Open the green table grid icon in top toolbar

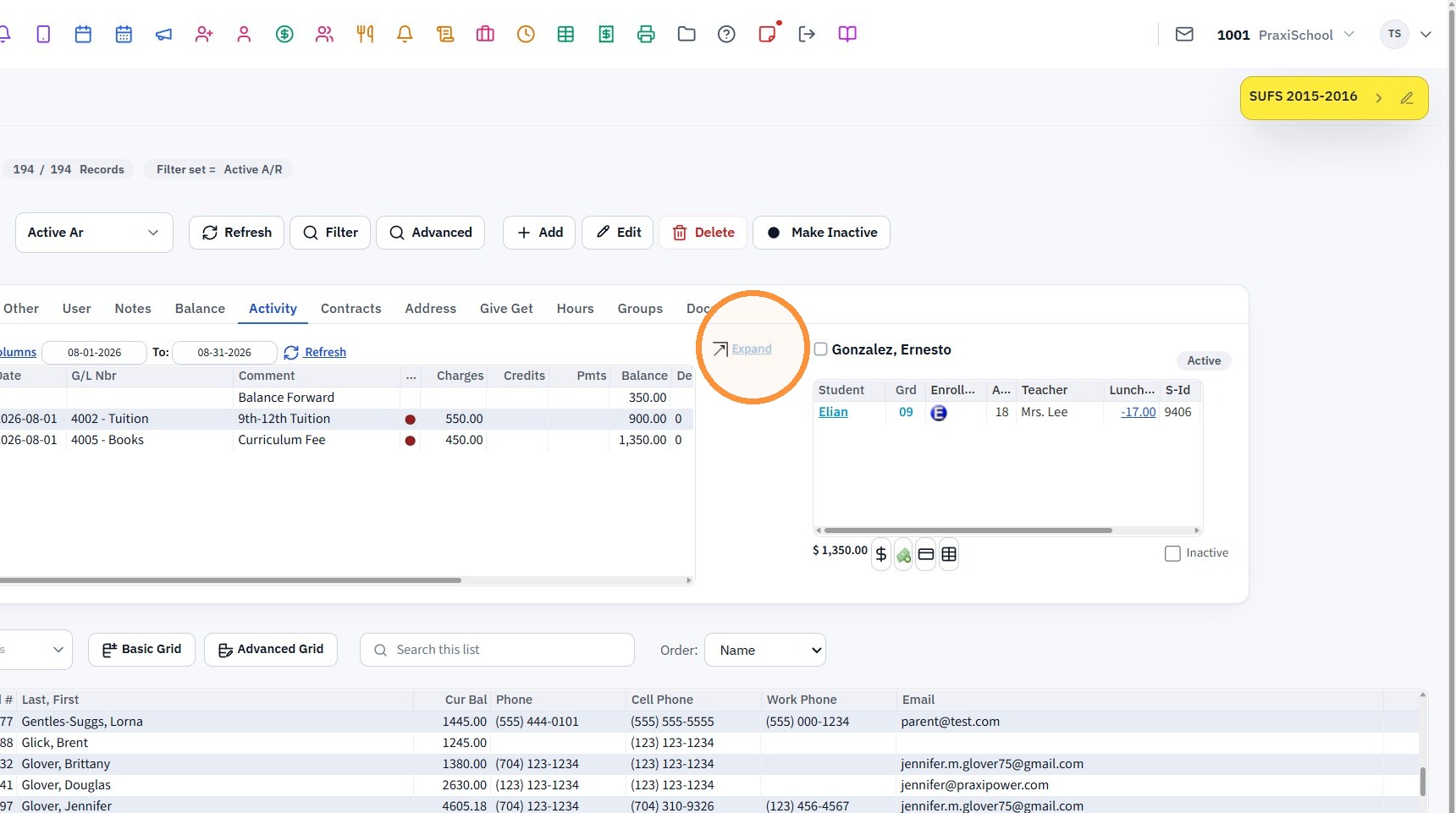tap(565, 34)
